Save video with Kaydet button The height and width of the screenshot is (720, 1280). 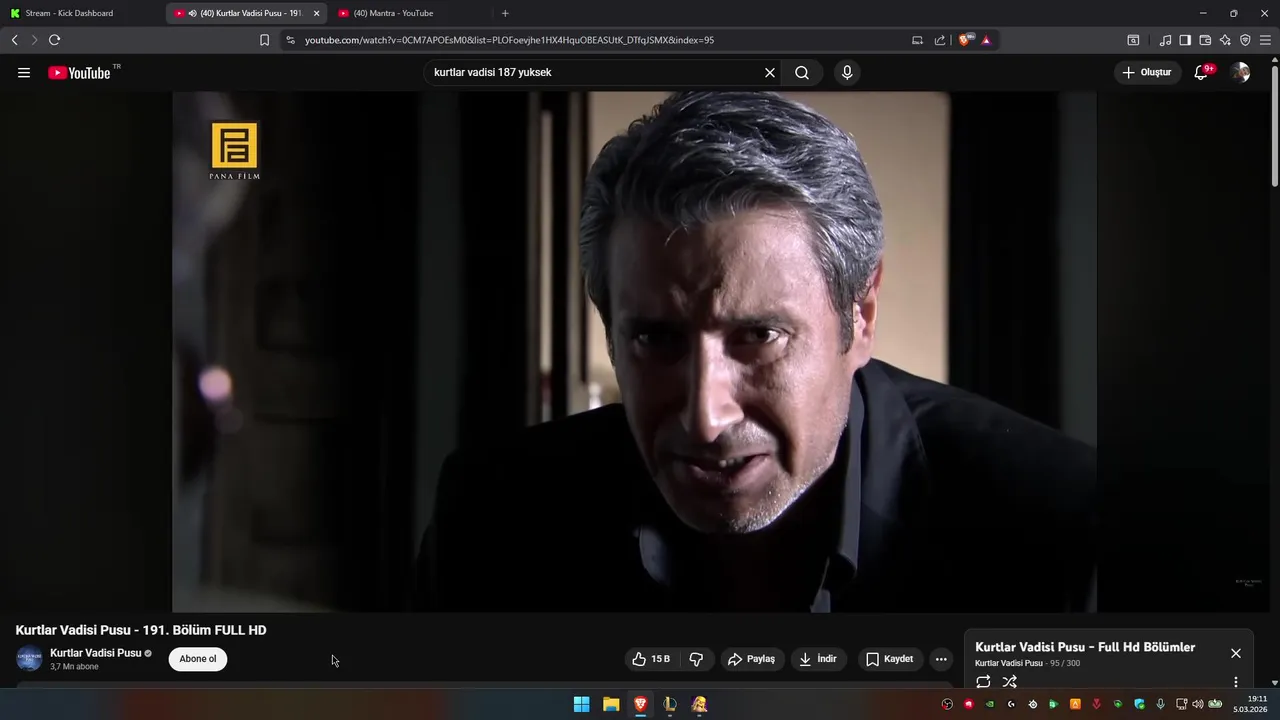pos(889,659)
